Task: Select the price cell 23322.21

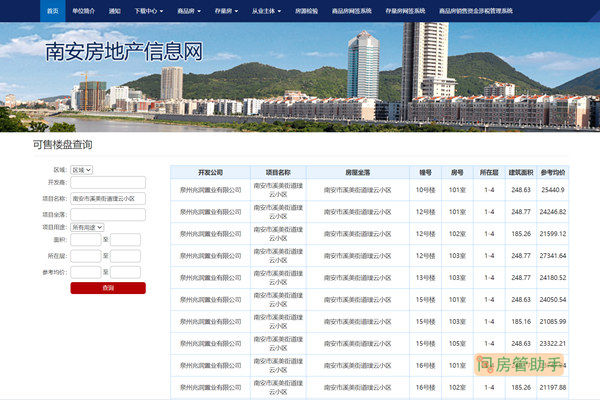Action: click(x=553, y=343)
